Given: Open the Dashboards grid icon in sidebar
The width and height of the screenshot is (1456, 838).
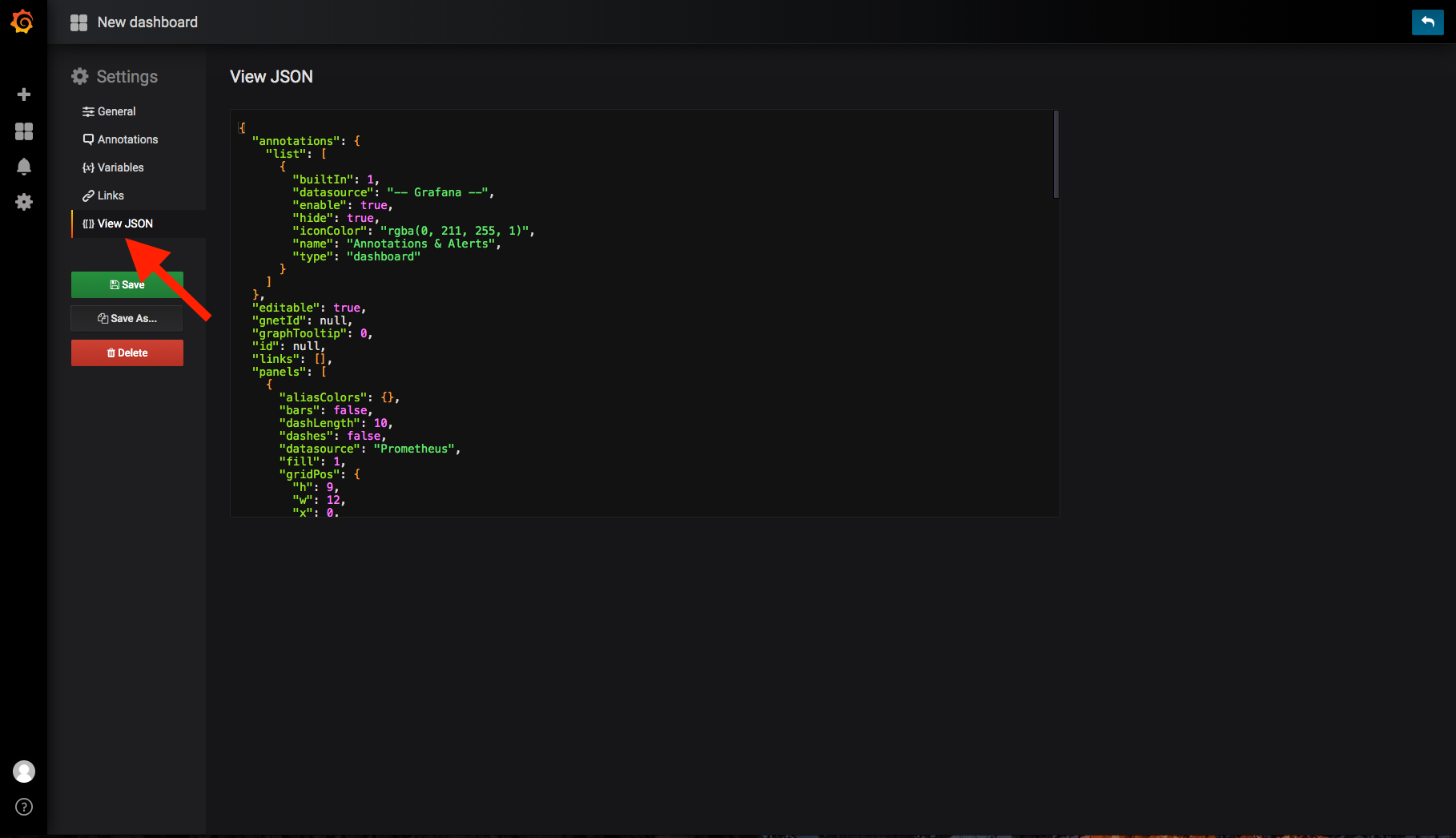Looking at the screenshot, I should (x=24, y=131).
